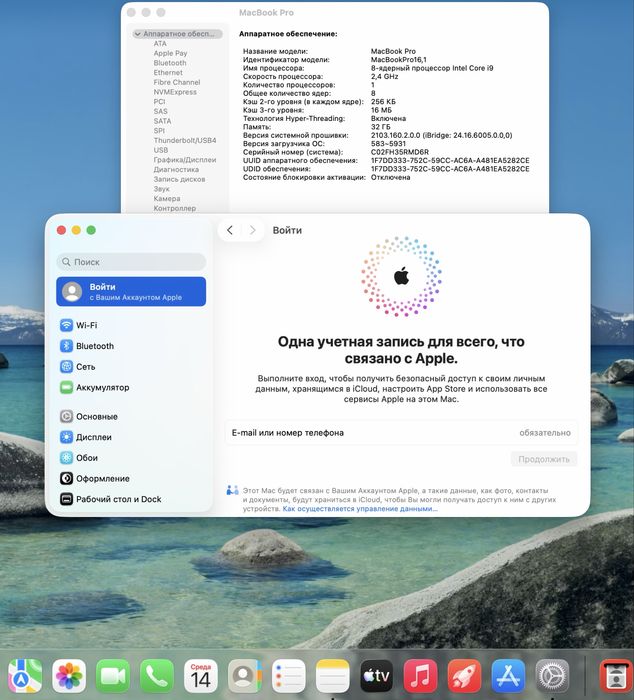Viewport: 634px width, 700px height.
Task: Select Запись дисков in System Information
Action: point(179,179)
